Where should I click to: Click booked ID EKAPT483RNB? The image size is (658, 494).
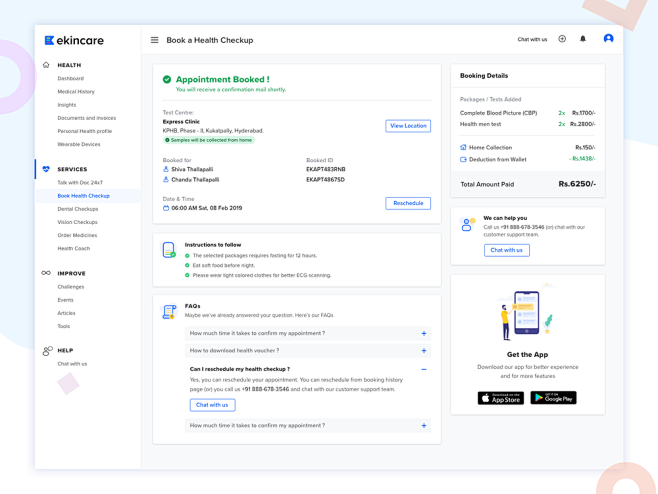(x=326, y=169)
